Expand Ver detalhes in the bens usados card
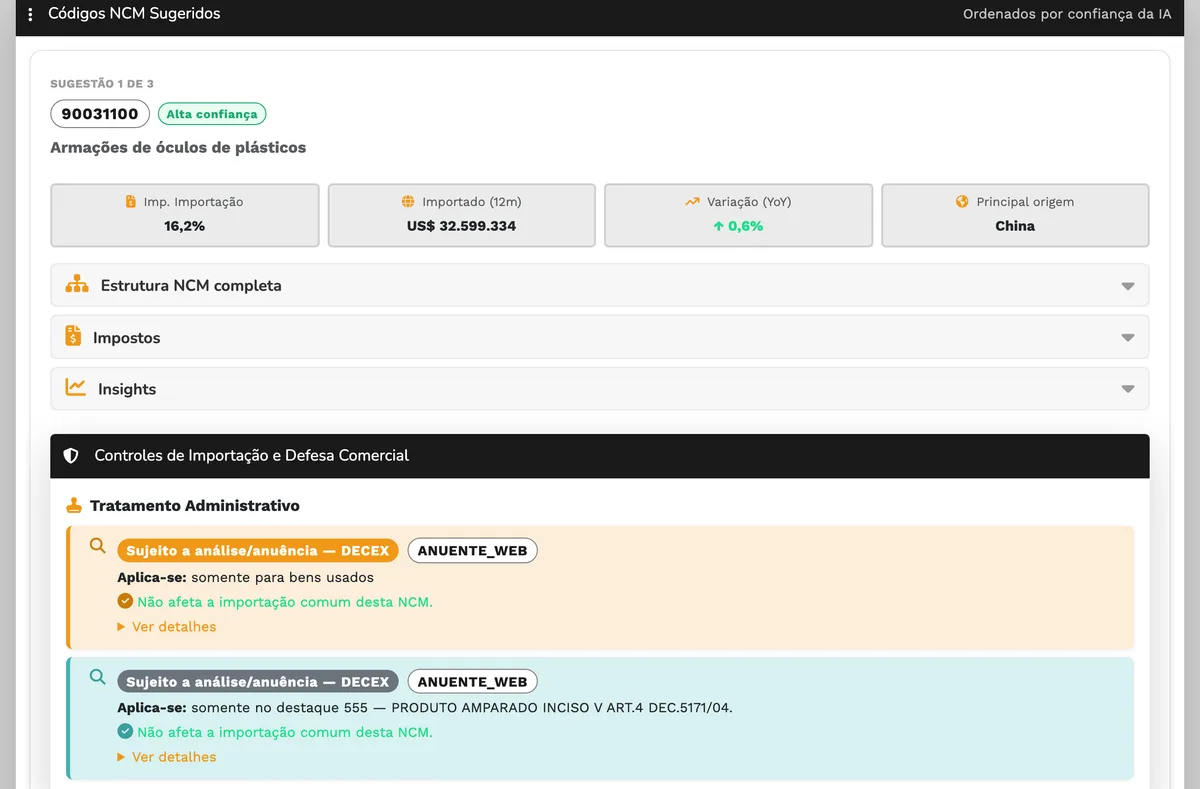 [x=167, y=627]
